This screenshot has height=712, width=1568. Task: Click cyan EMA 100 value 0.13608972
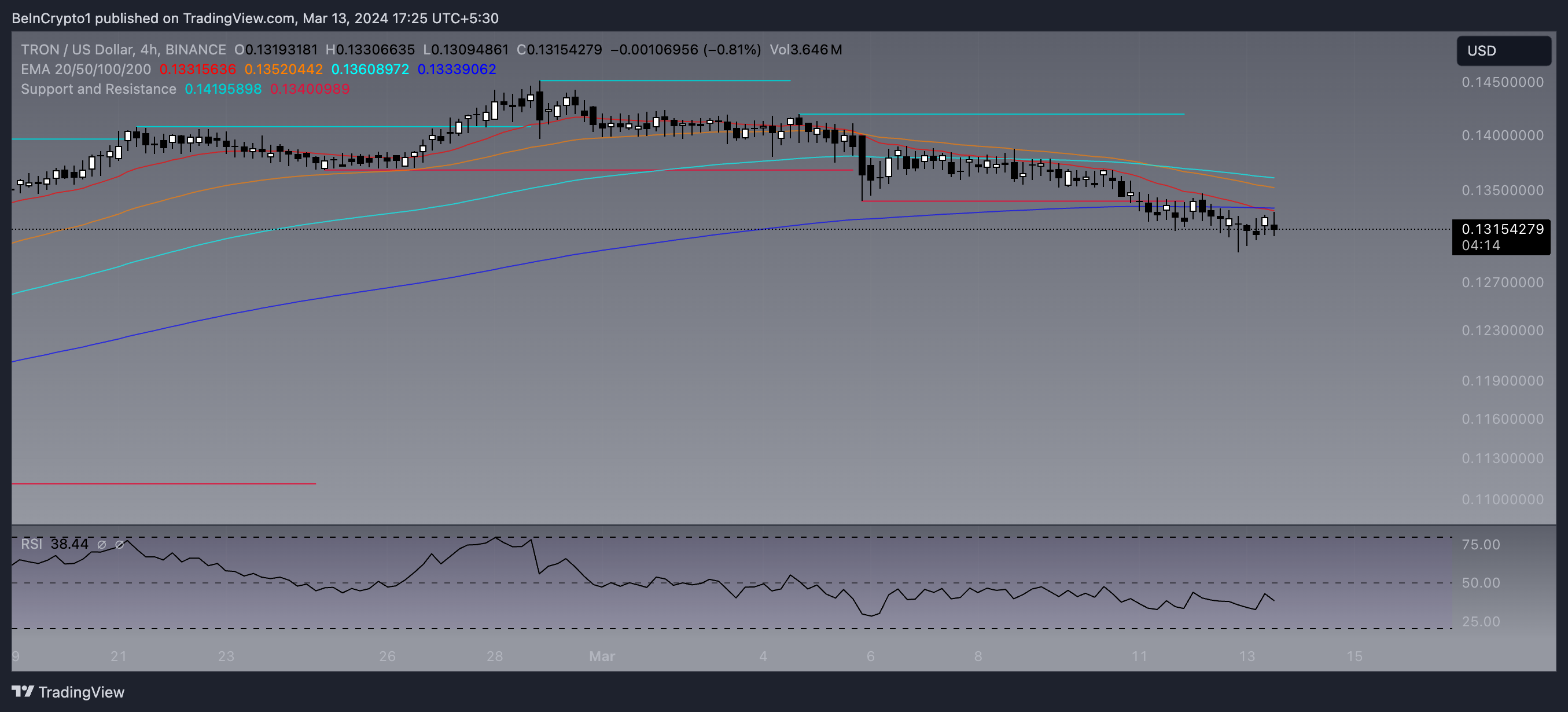(370, 69)
